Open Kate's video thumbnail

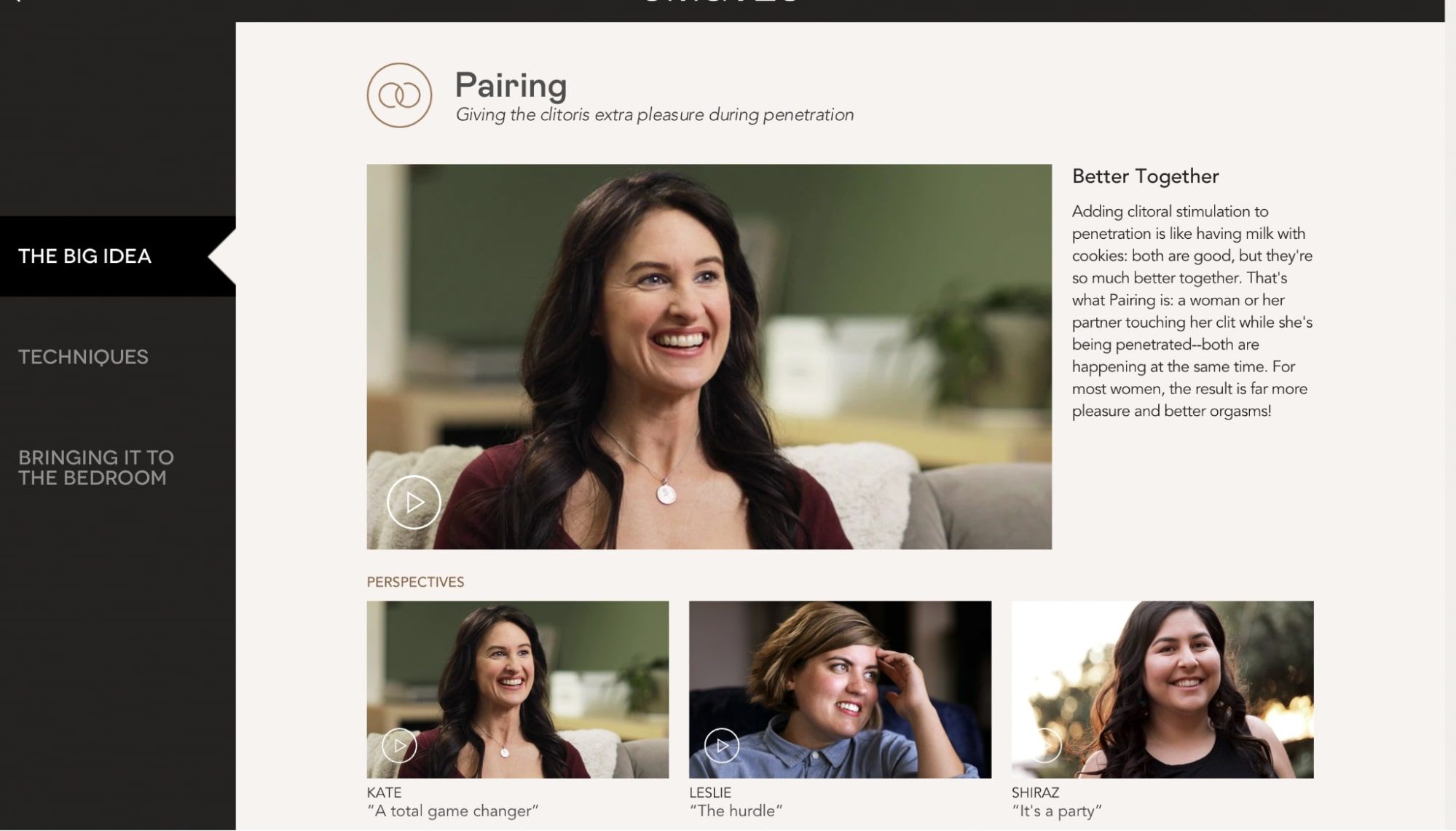click(518, 690)
